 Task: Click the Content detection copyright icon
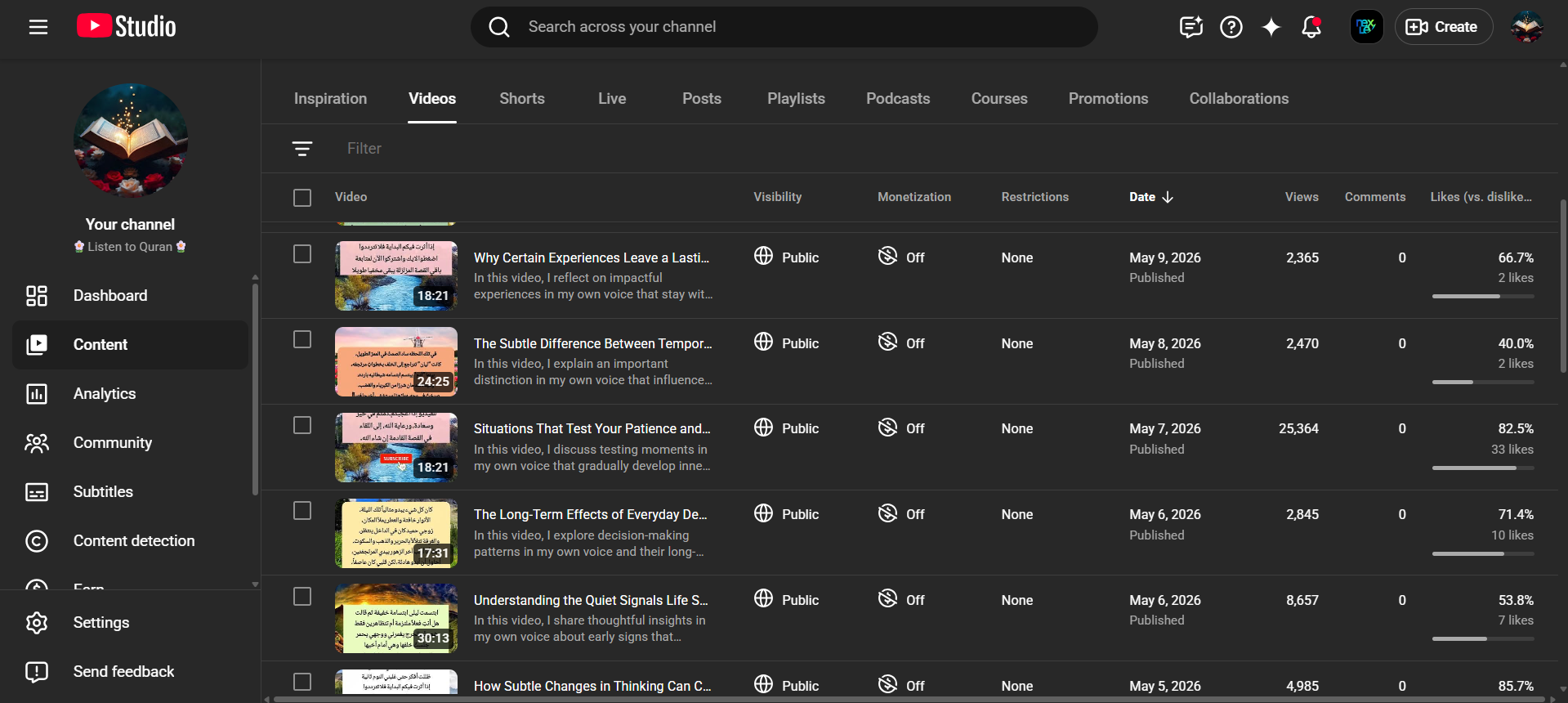(x=37, y=541)
